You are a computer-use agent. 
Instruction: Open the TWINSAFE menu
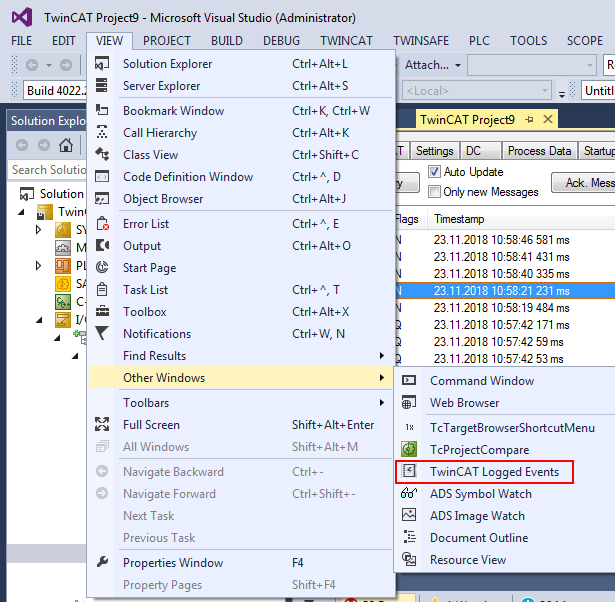420,41
